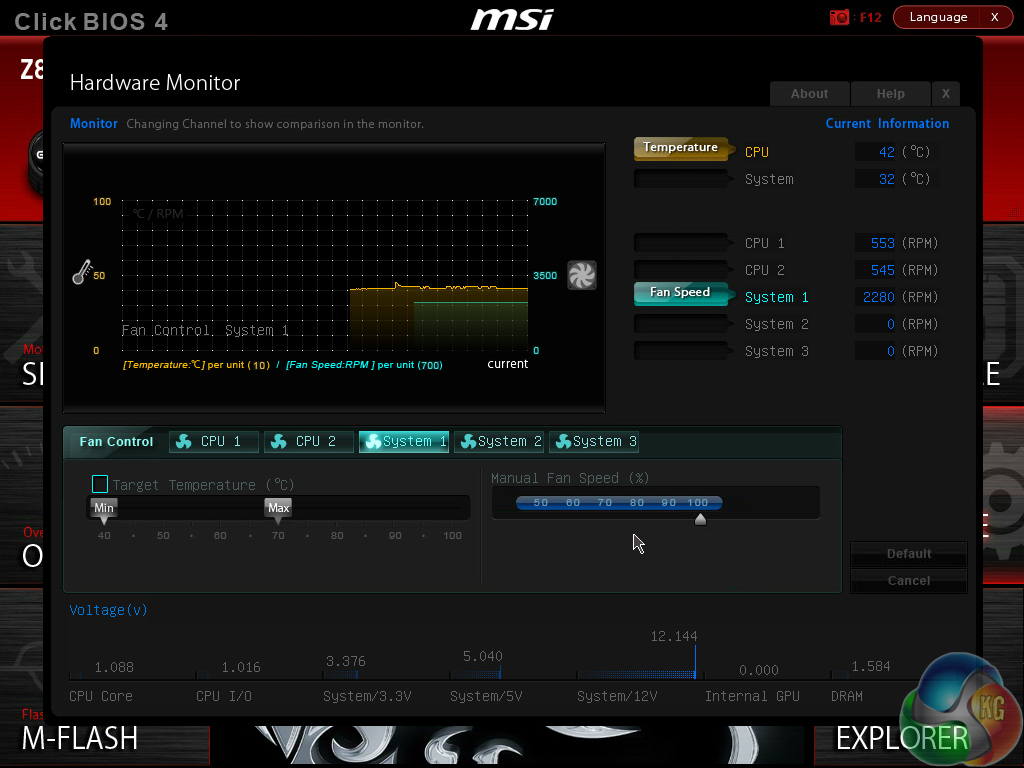Switch to System 2 fan control tab
The image size is (1024, 768).
pos(499,441)
